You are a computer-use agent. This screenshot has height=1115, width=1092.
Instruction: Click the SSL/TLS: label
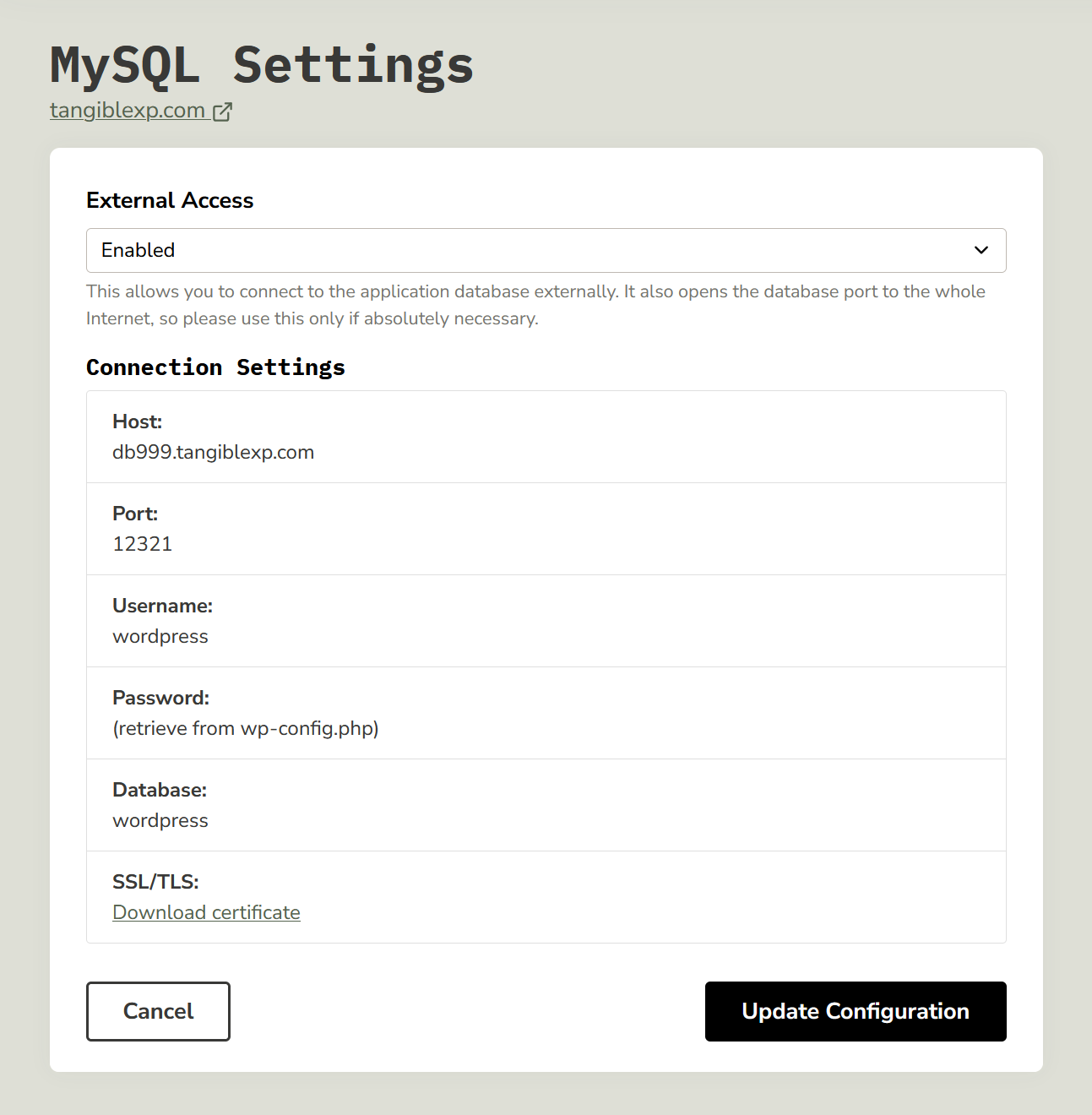pos(155,882)
